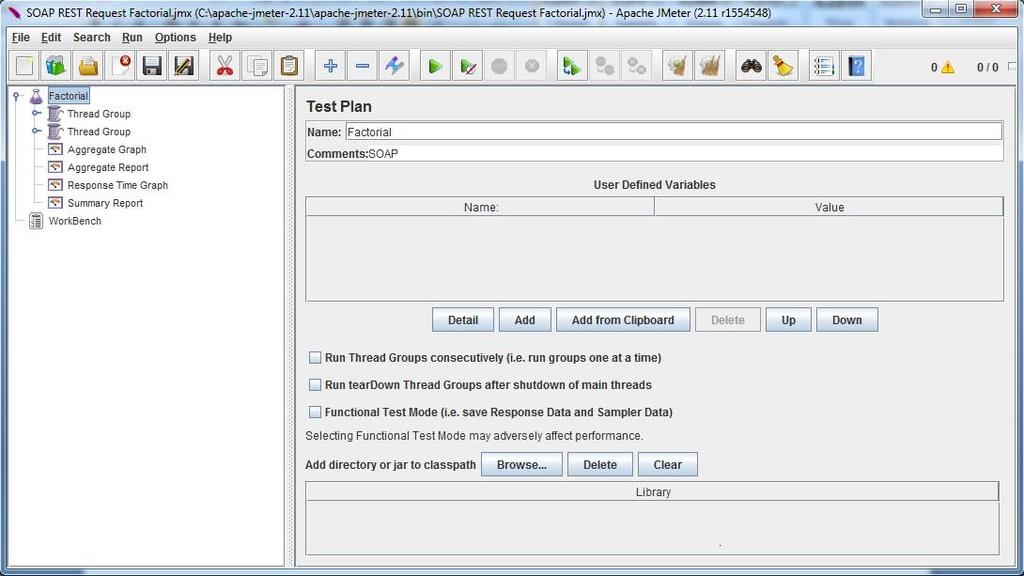Toggle Run tearDown Thread Groups checkbox
1024x576 pixels.
pos(315,385)
